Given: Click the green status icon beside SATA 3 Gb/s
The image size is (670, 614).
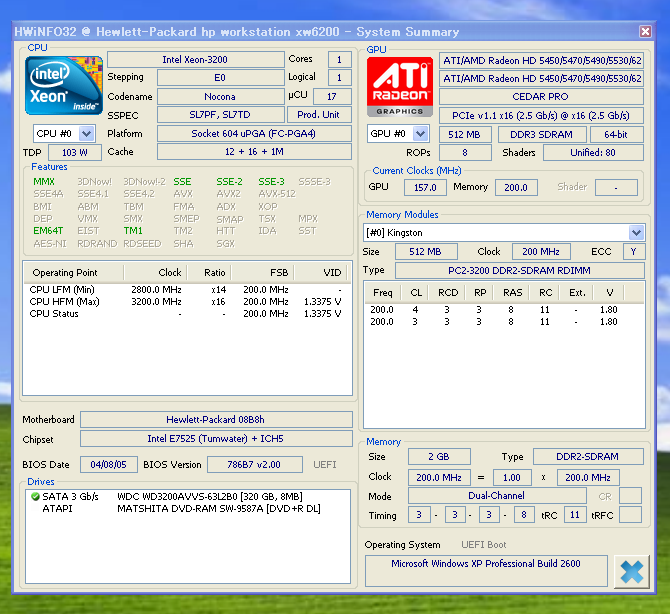Looking at the screenshot, I should [x=33, y=497].
